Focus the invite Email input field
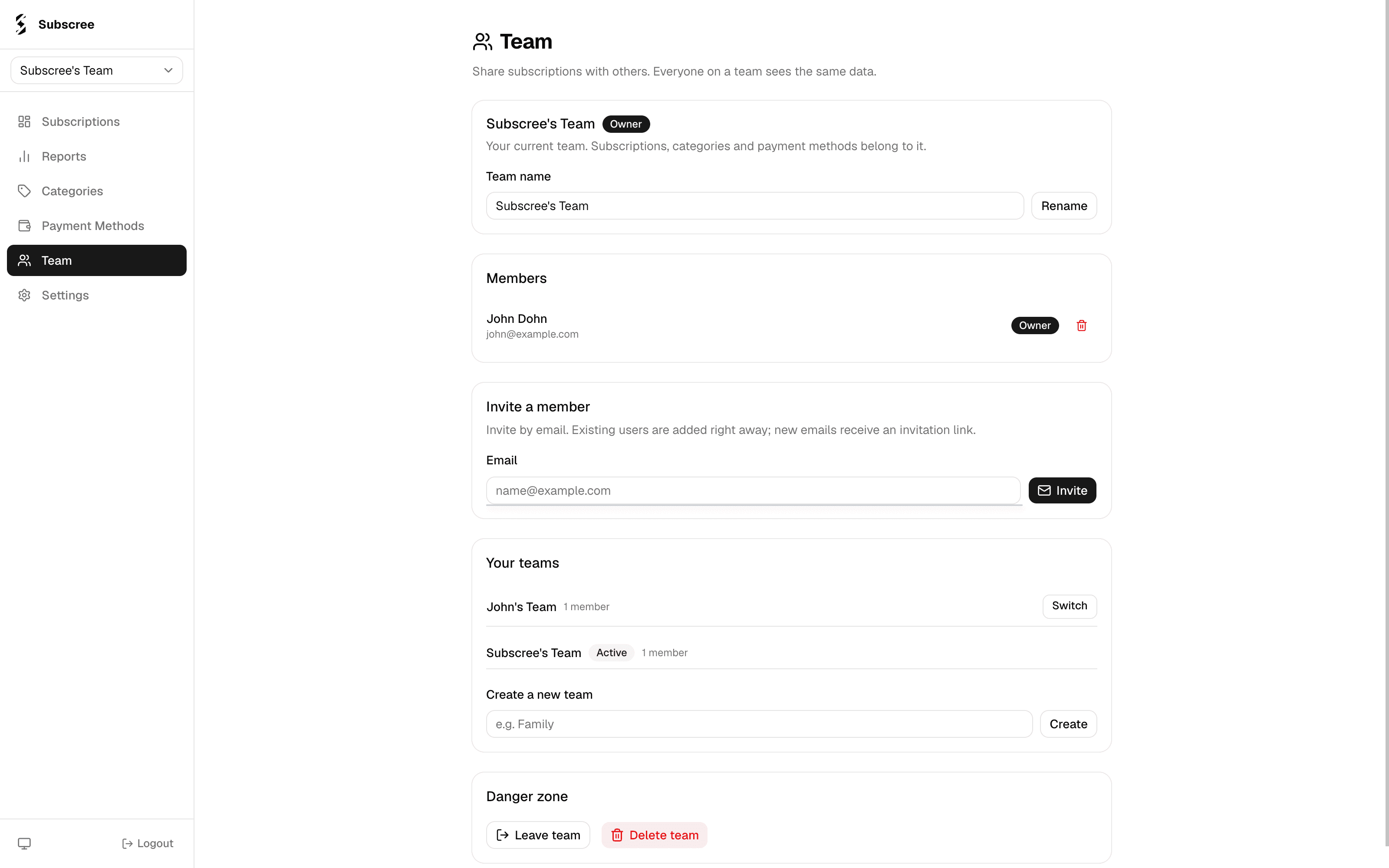 [x=753, y=490]
